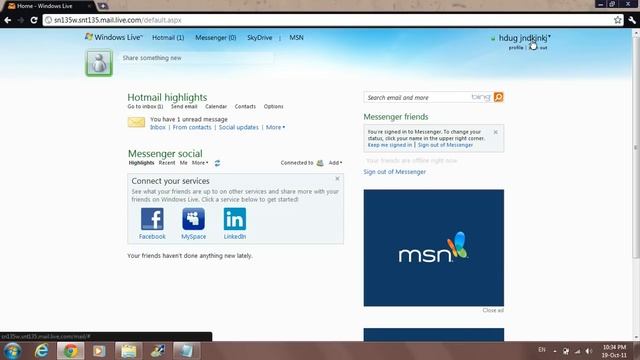Click Sign out of Messenger below friends list
Image resolution: width=640 pixels, height=360 pixels.
tap(394, 172)
